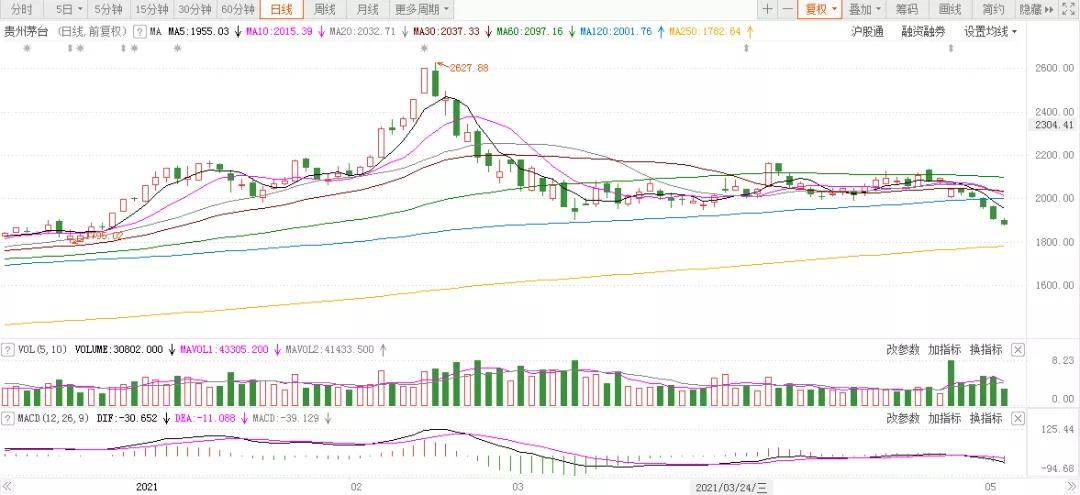
Task: Select the 日线 daily tab
Action: point(281,10)
